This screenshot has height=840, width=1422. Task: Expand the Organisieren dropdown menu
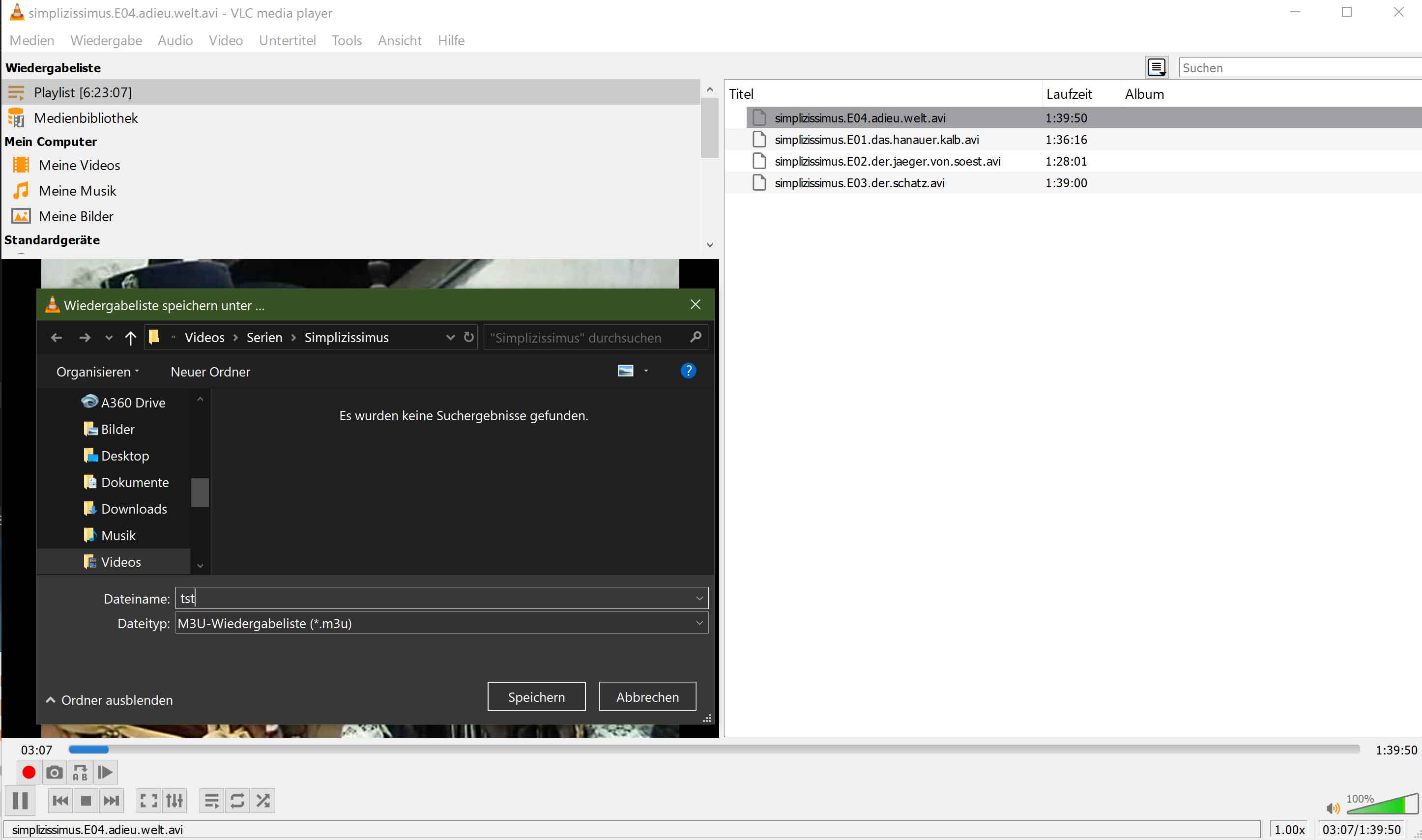click(97, 372)
